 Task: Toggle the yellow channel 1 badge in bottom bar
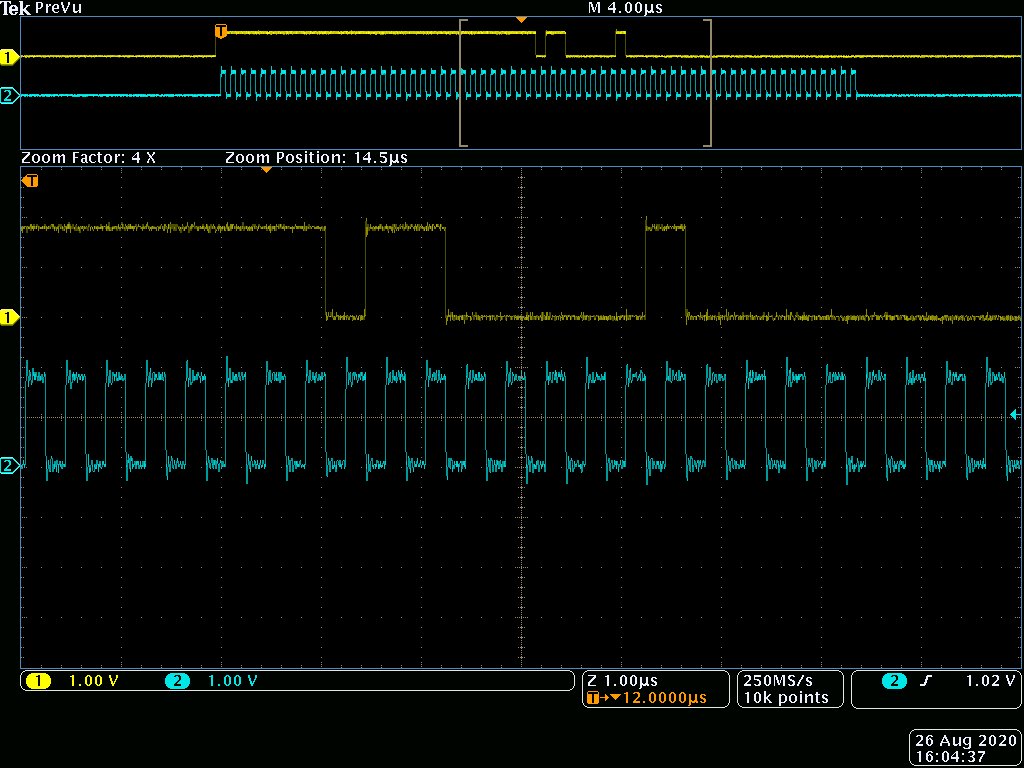(38, 681)
